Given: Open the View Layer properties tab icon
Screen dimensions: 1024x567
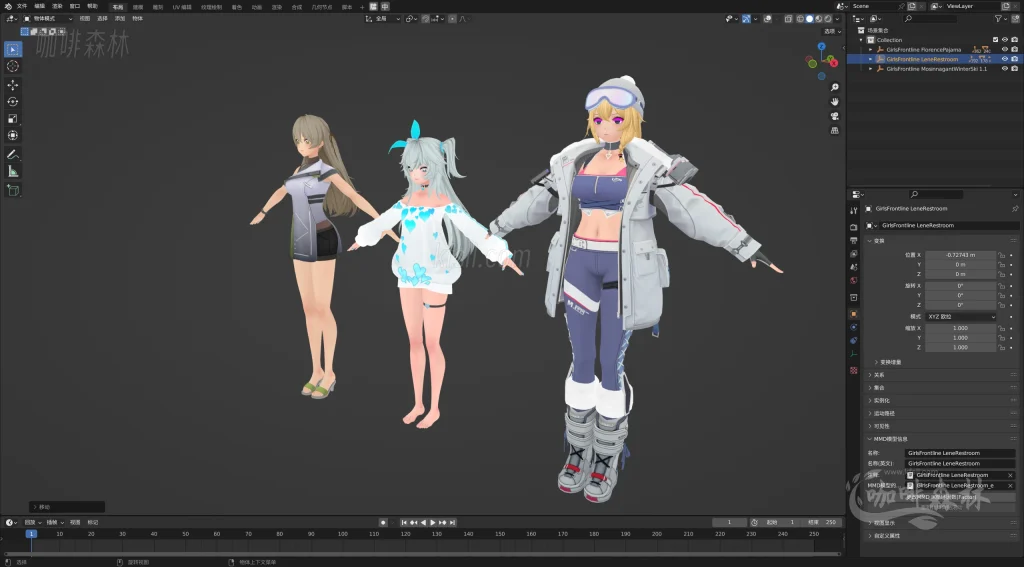Looking at the screenshot, I should point(854,253).
